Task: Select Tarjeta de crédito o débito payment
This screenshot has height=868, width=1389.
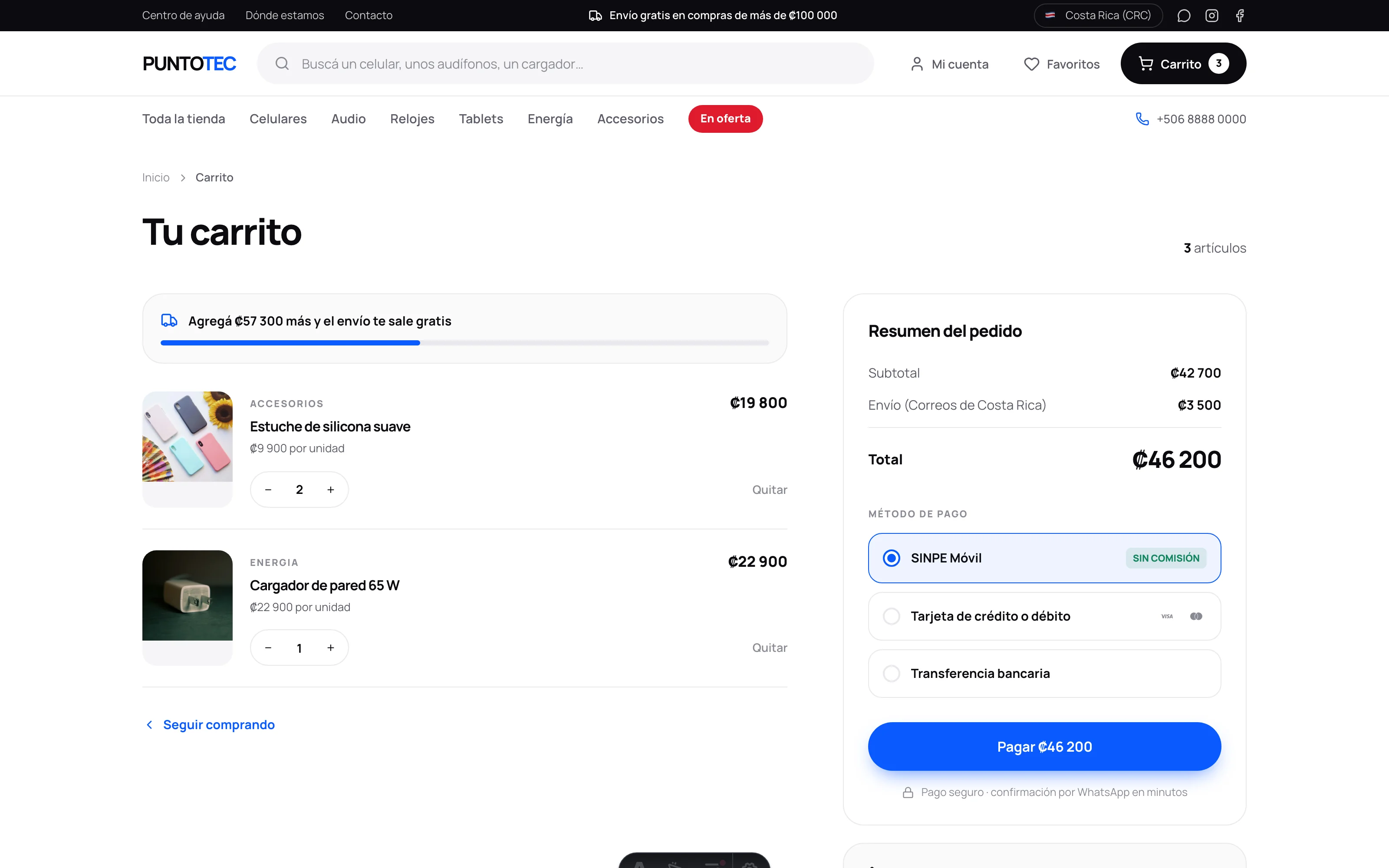Action: pyautogui.click(x=1044, y=616)
